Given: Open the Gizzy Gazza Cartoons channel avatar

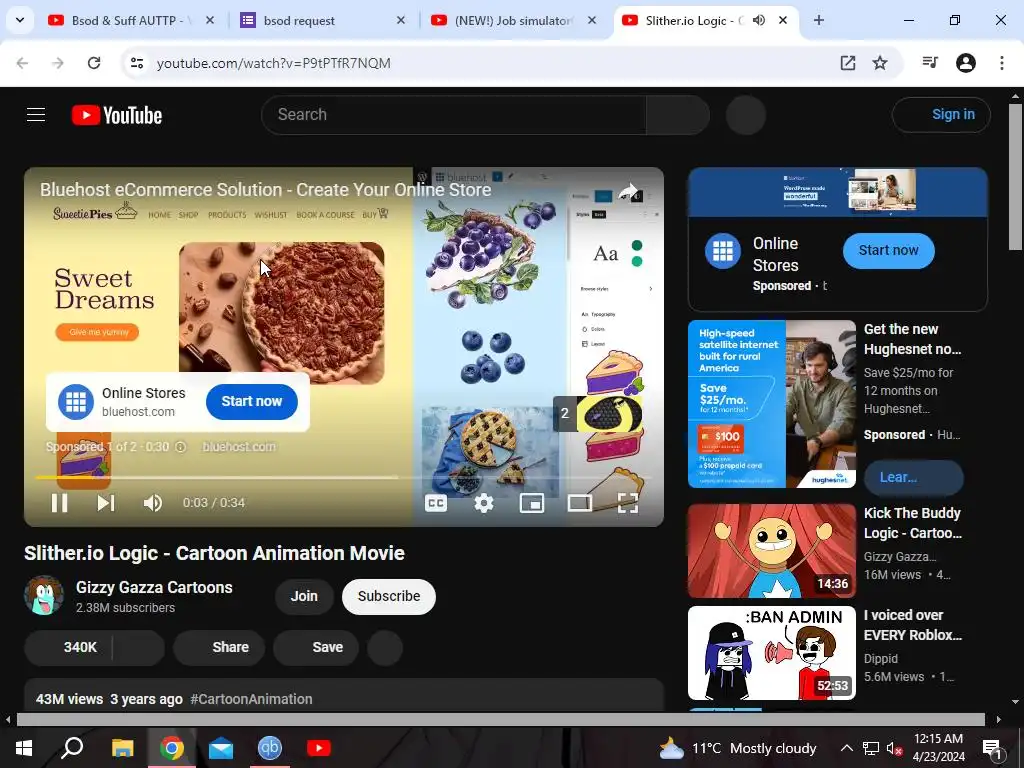Looking at the screenshot, I should pyautogui.click(x=44, y=596).
